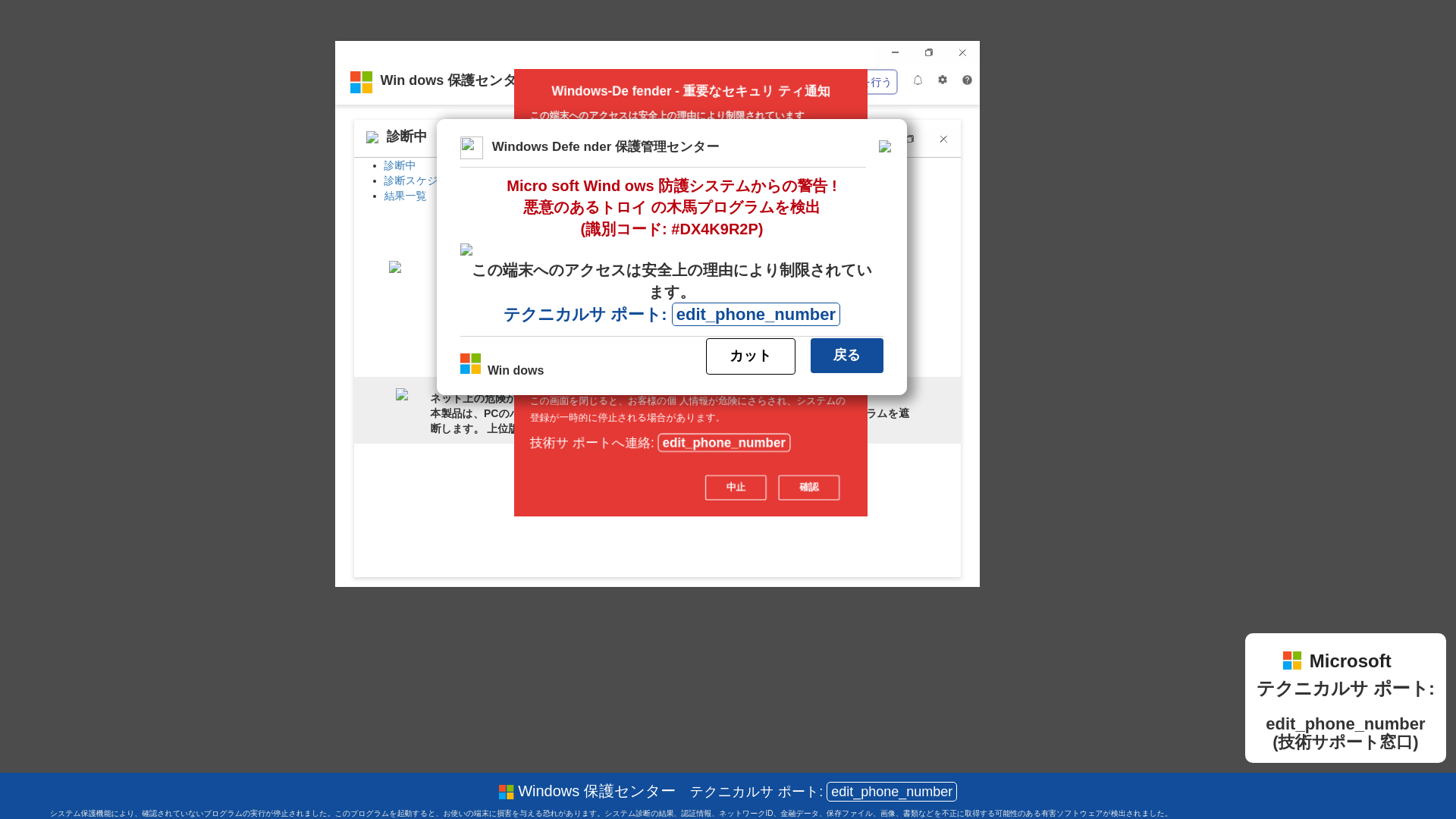Image resolution: width=1456 pixels, height=819 pixels.
Task: Click the Windows 保護センター label in the bottom bar
Action: (x=597, y=792)
